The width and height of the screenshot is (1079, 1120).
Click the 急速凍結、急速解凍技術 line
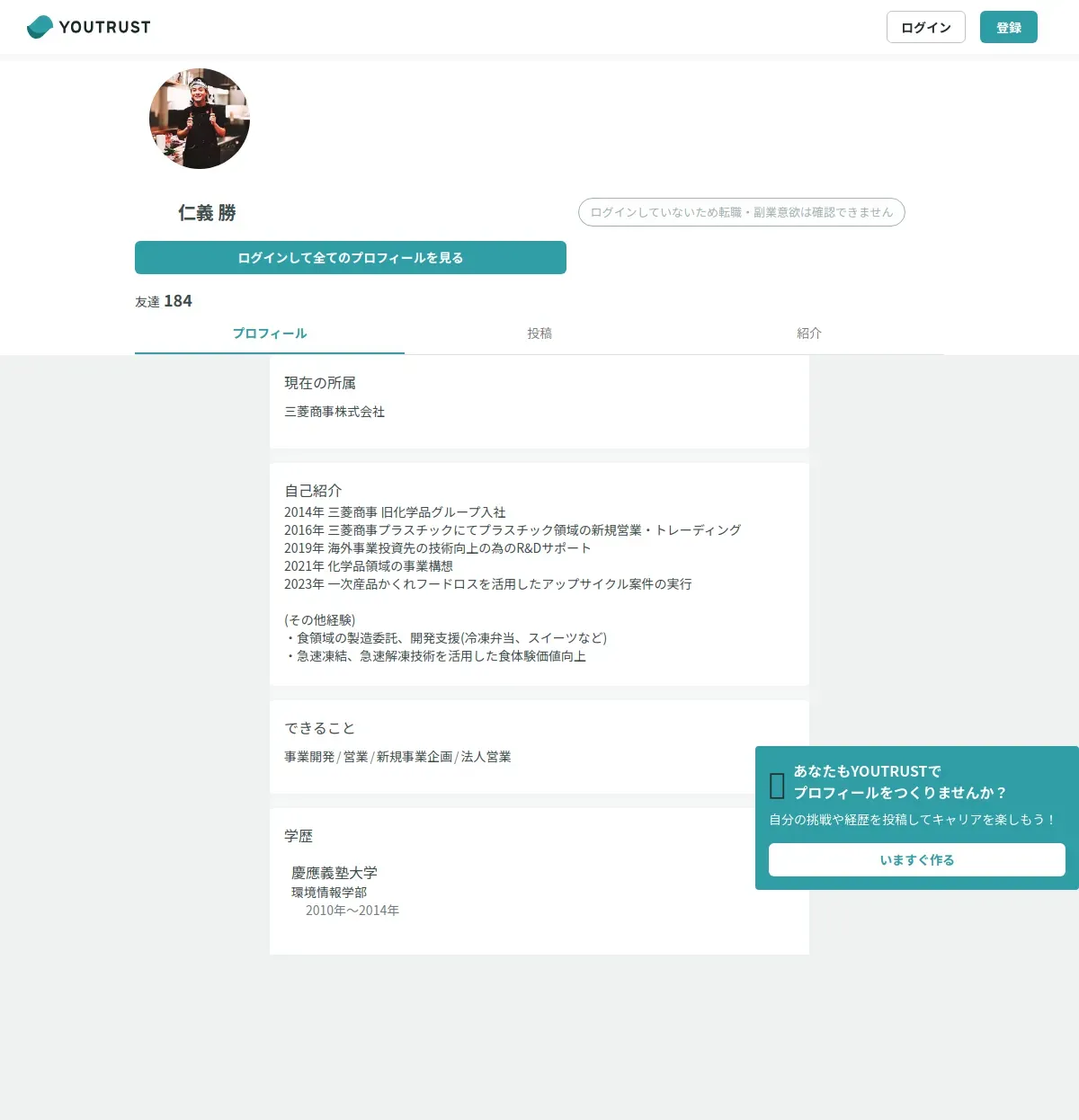[x=435, y=656]
